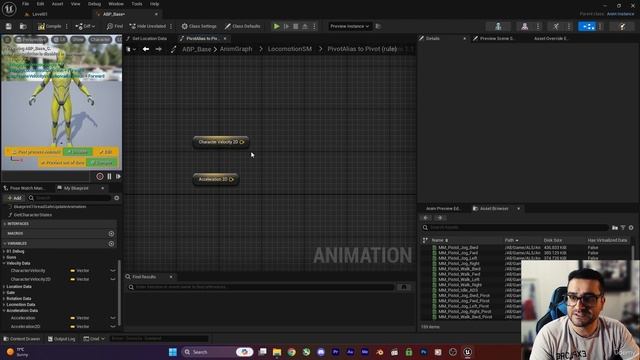Click ABP_Base in the breadcrumb

click(x=196, y=49)
